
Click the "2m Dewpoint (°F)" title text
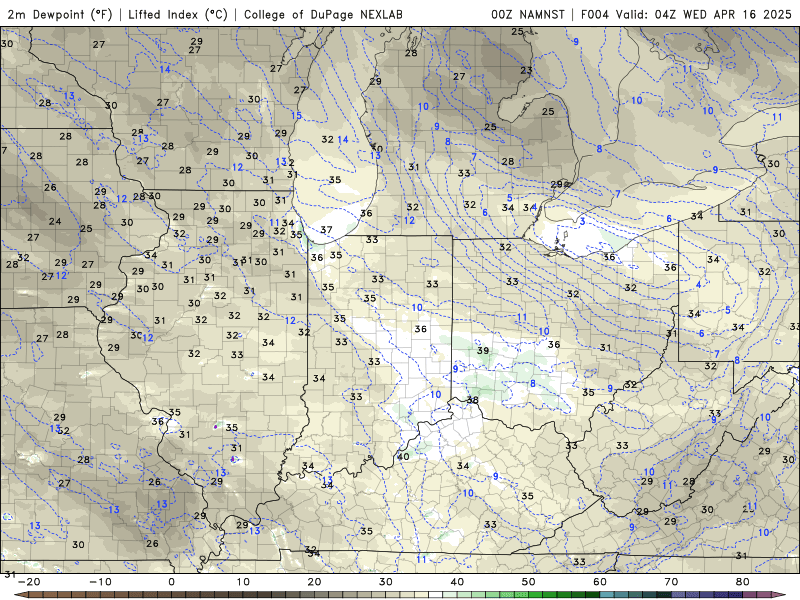[x=60, y=14]
